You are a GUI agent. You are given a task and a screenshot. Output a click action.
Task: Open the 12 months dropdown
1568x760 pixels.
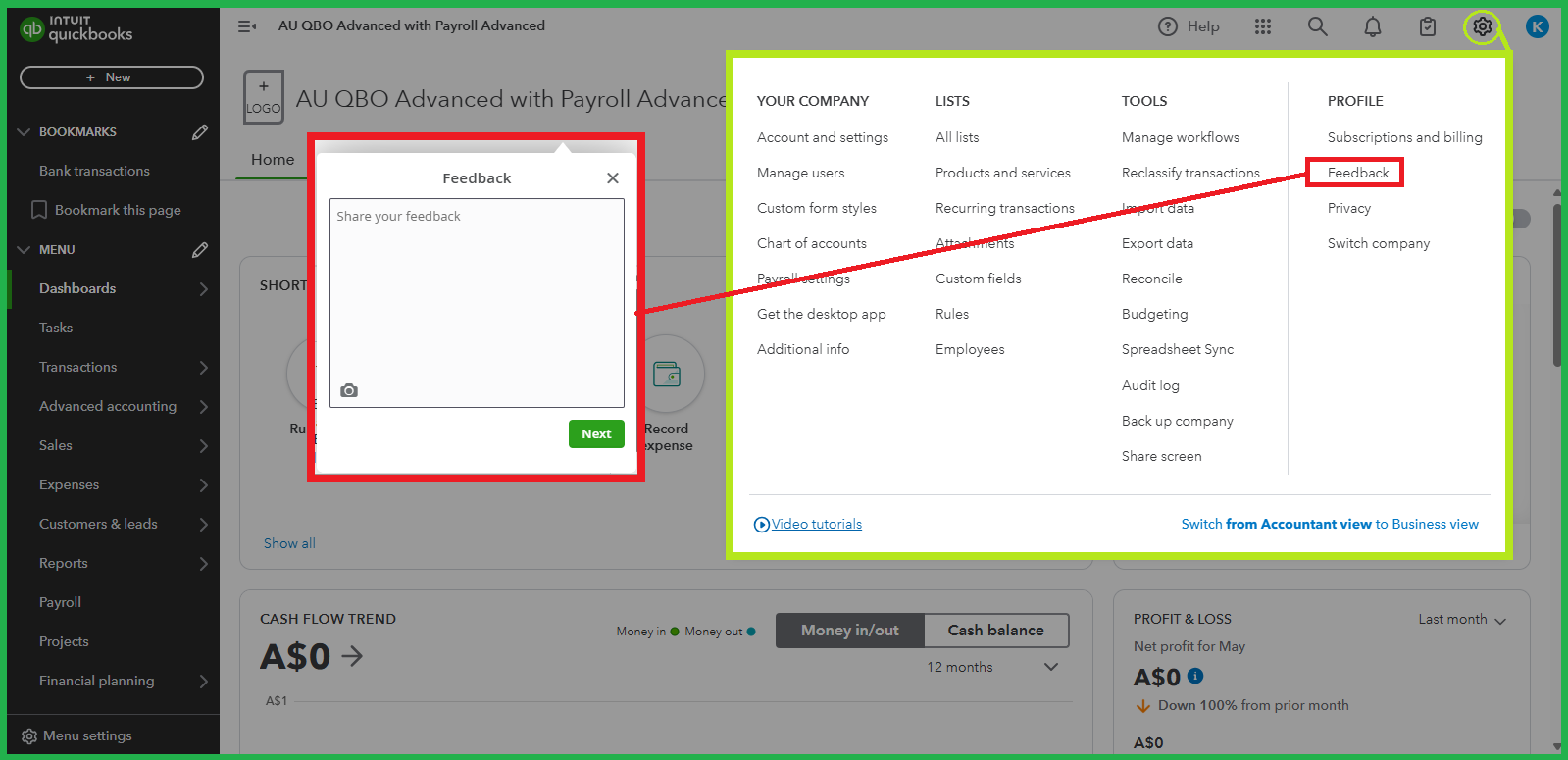[992, 667]
